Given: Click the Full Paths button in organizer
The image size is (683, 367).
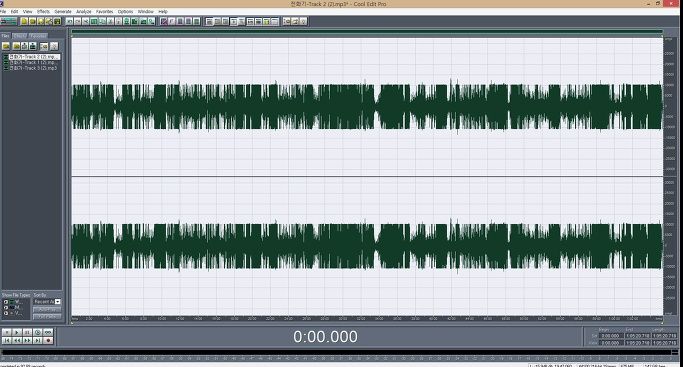Looking at the screenshot, I should [x=47, y=316].
